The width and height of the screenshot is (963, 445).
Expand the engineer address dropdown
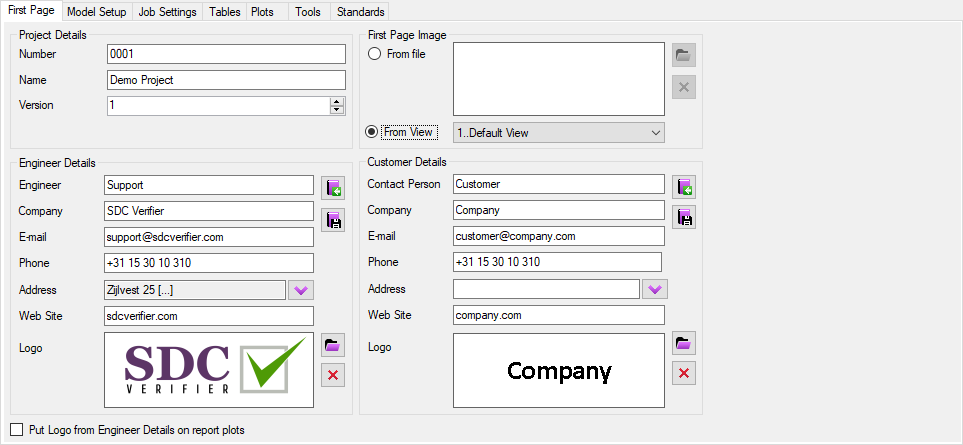(x=301, y=290)
